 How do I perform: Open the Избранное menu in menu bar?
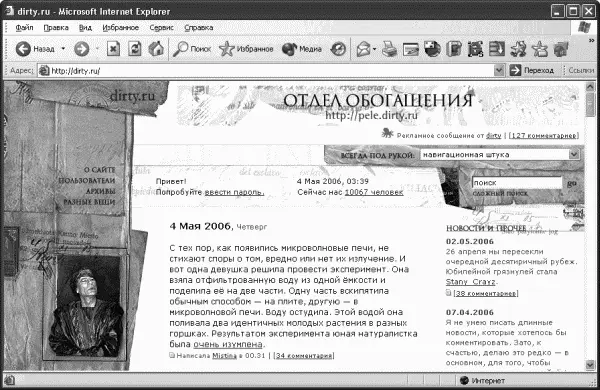point(121,28)
